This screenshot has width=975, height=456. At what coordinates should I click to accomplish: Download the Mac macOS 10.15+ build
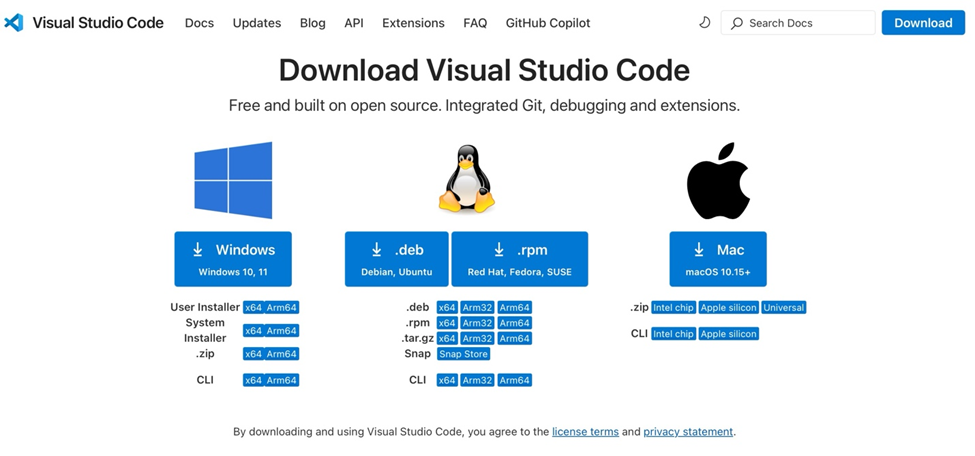click(718, 259)
